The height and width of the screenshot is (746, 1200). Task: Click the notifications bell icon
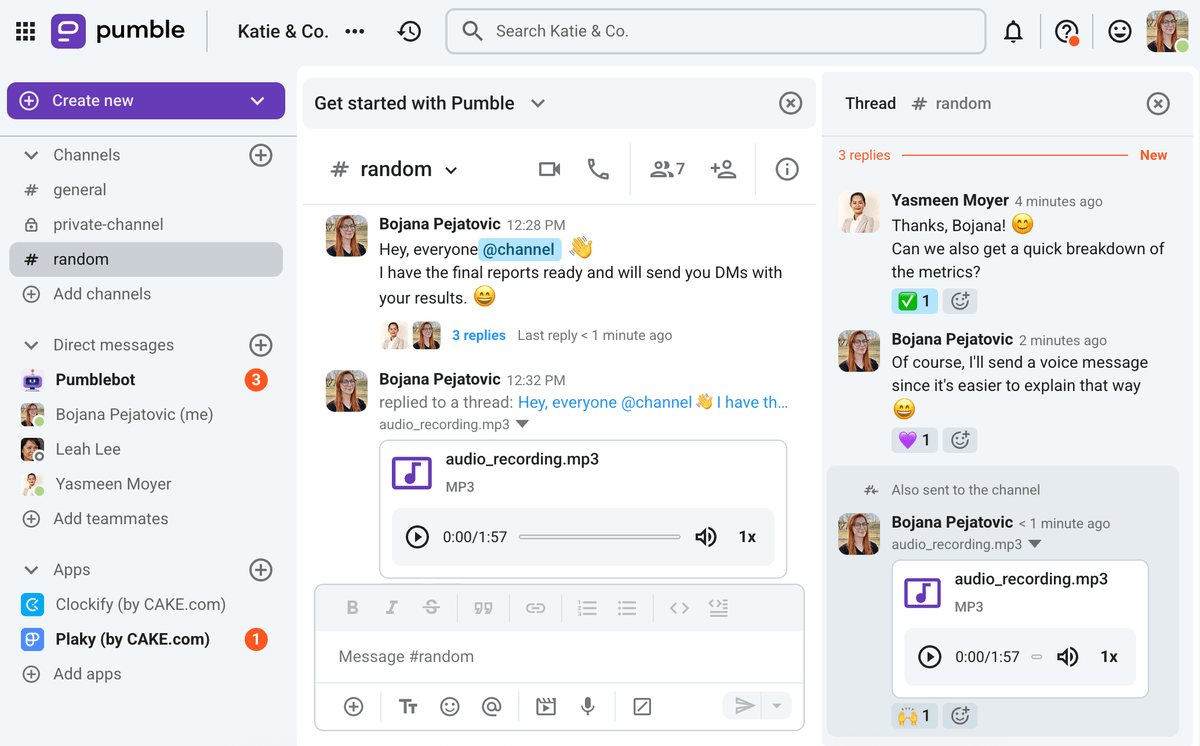click(x=1013, y=32)
